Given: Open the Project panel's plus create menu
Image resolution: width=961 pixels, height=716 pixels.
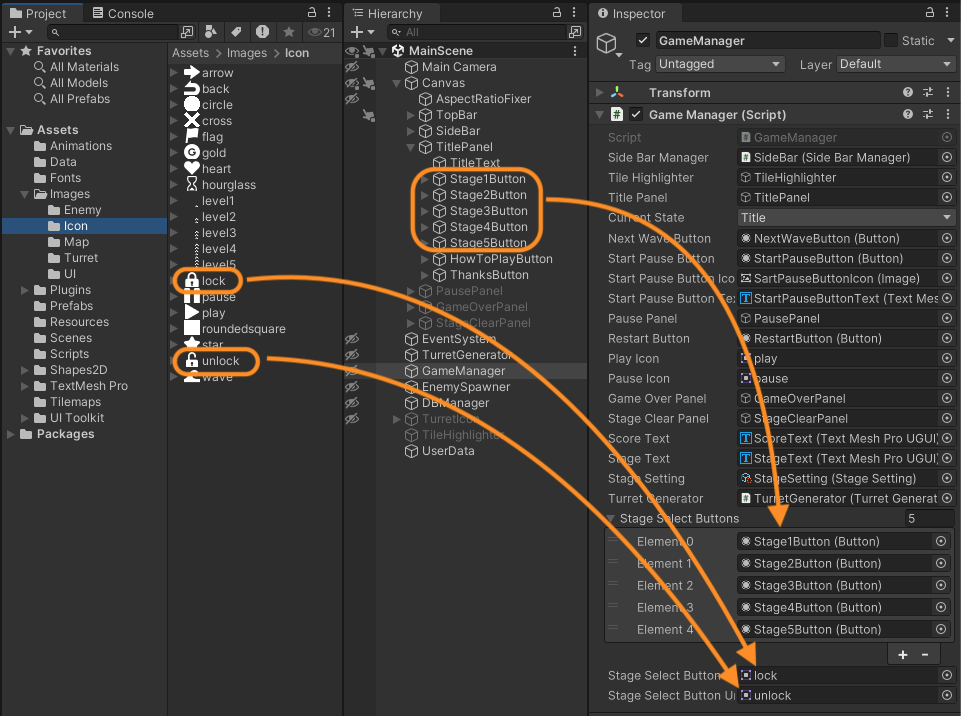Looking at the screenshot, I should [20, 32].
